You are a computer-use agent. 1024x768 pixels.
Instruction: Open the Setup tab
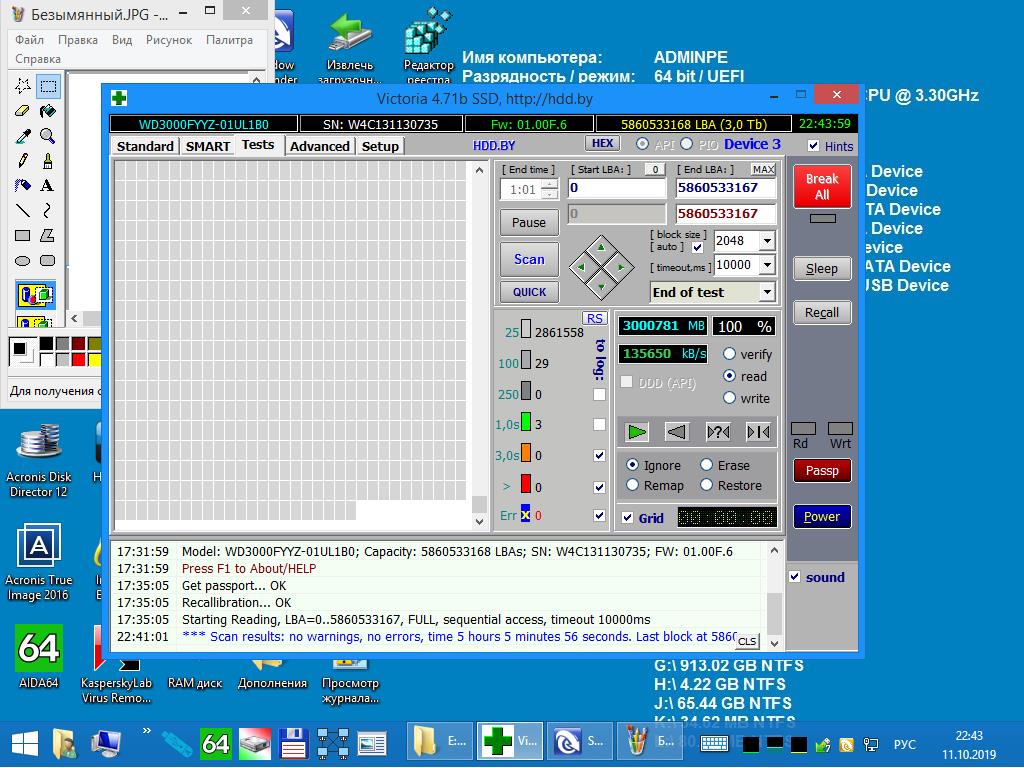[x=380, y=146]
